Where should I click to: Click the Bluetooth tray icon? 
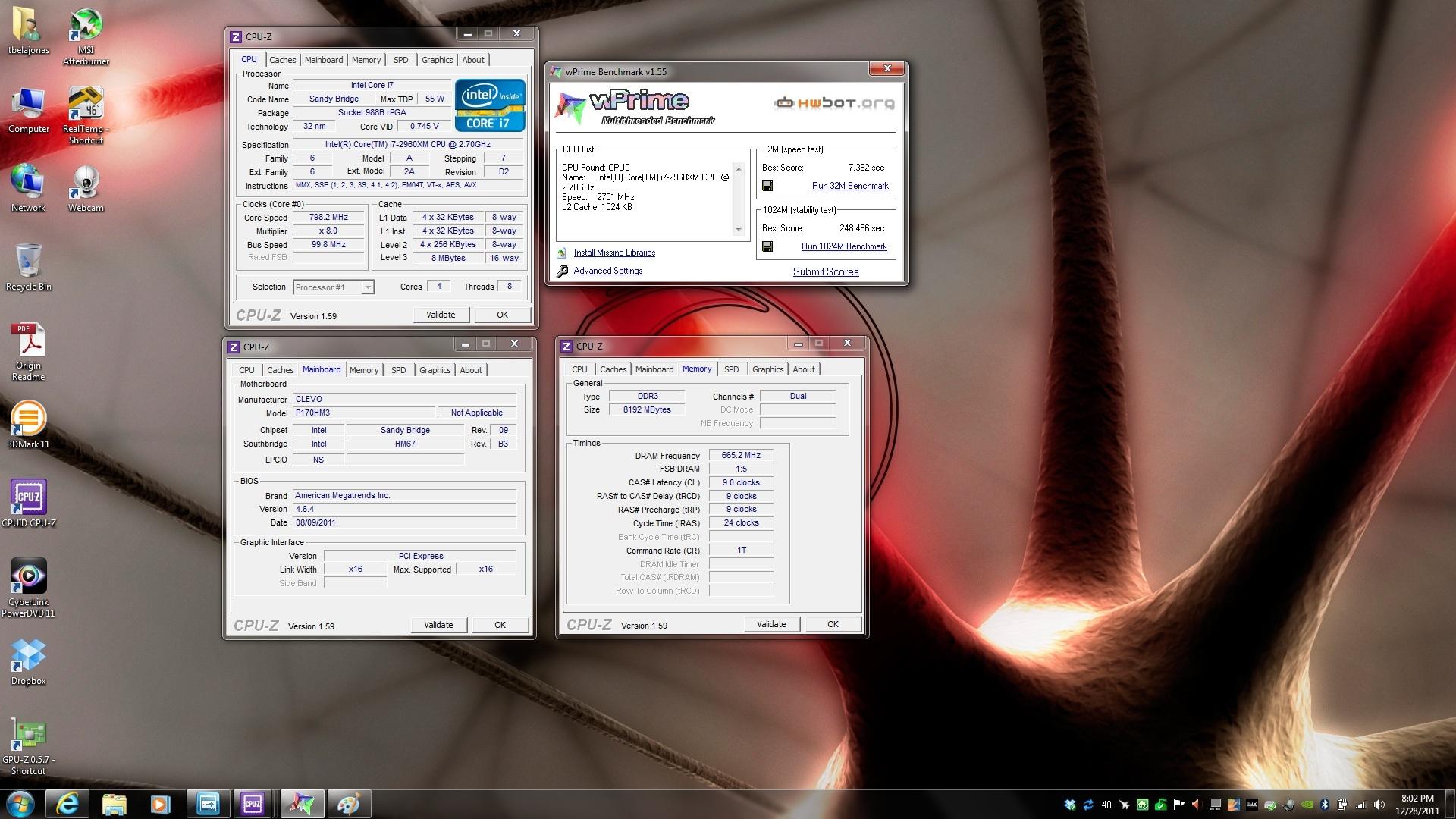[x=1325, y=805]
